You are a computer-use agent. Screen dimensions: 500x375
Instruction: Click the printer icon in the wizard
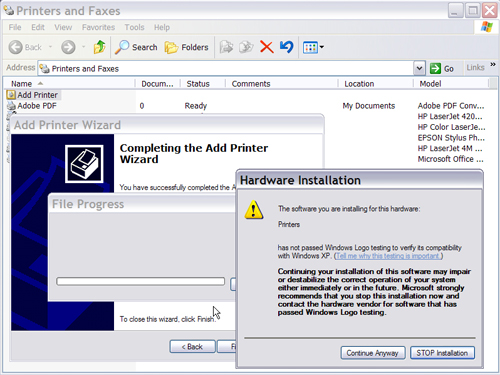(x=84, y=164)
